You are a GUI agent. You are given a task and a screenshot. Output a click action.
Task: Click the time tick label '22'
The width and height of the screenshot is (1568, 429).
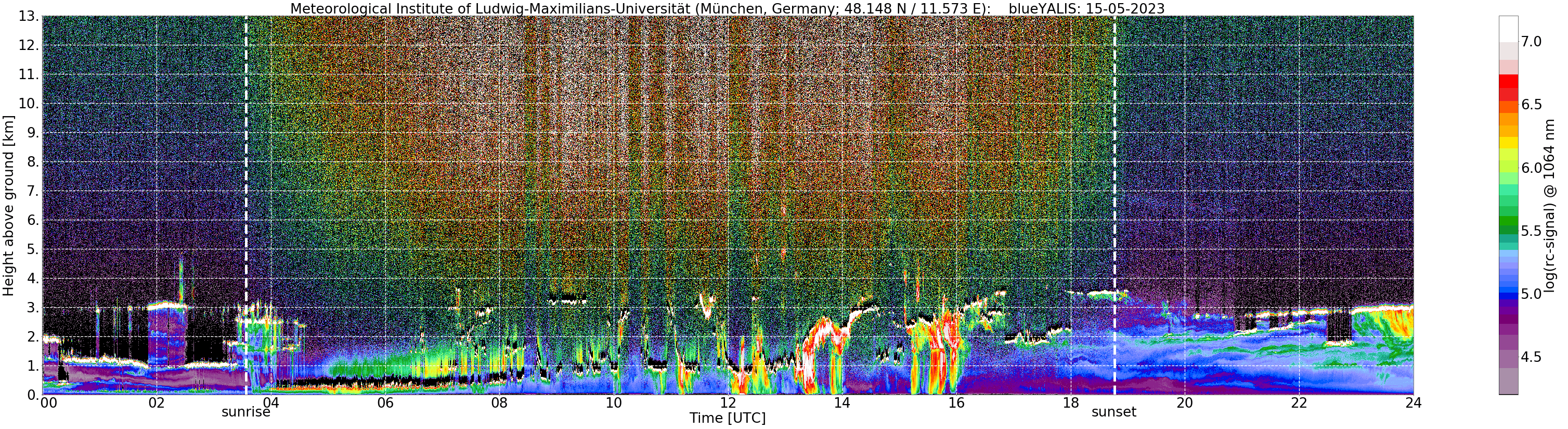pos(1299,403)
